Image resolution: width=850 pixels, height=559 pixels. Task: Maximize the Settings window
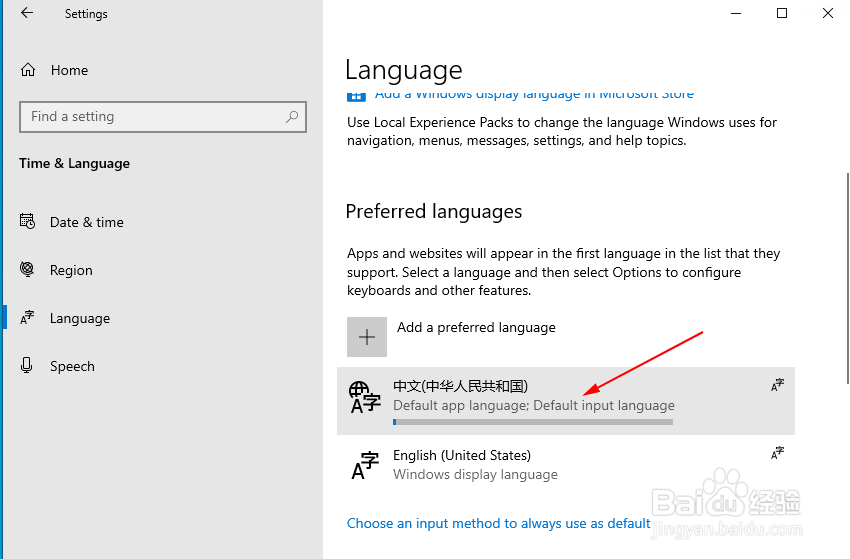pyautogui.click(x=782, y=13)
